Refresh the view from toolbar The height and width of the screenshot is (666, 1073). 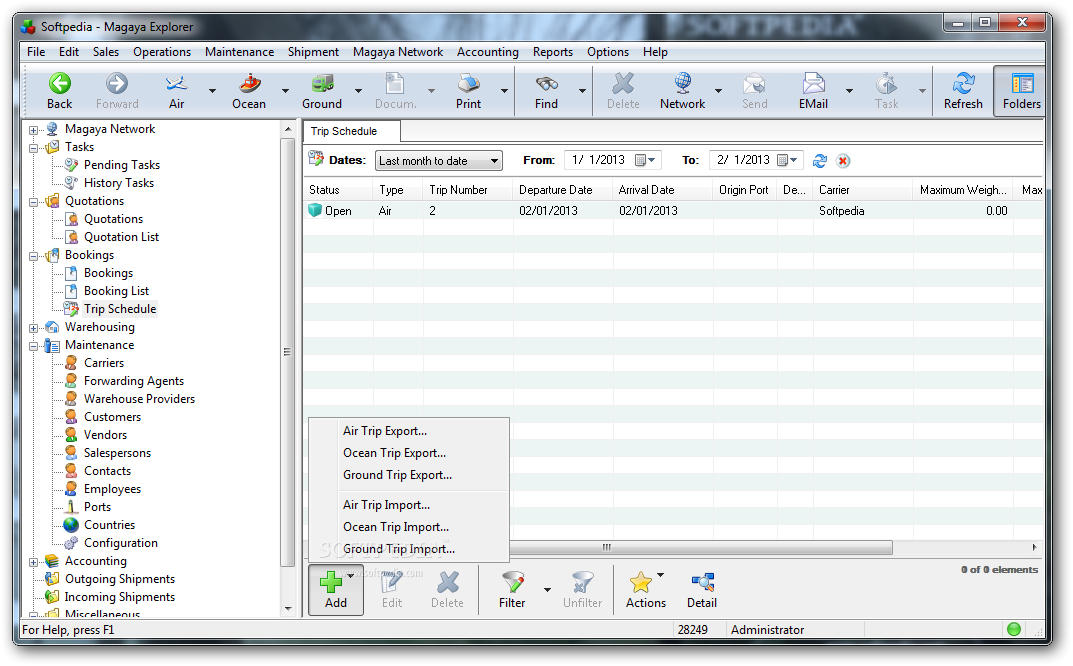click(963, 91)
